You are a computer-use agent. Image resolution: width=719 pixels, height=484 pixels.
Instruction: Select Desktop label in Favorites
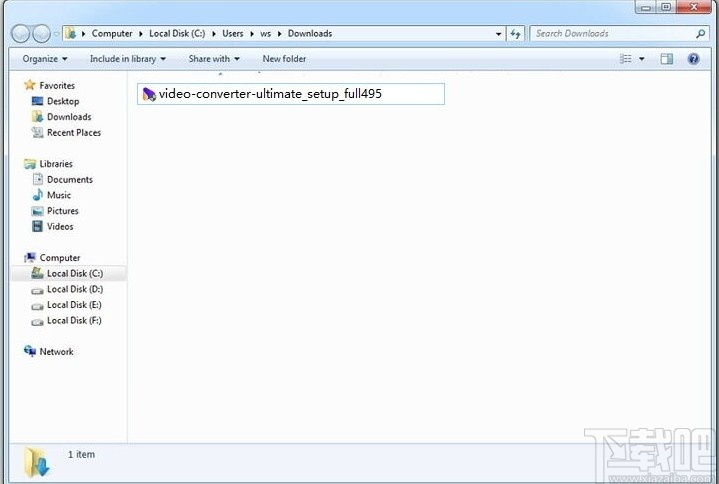pos(63,101)
